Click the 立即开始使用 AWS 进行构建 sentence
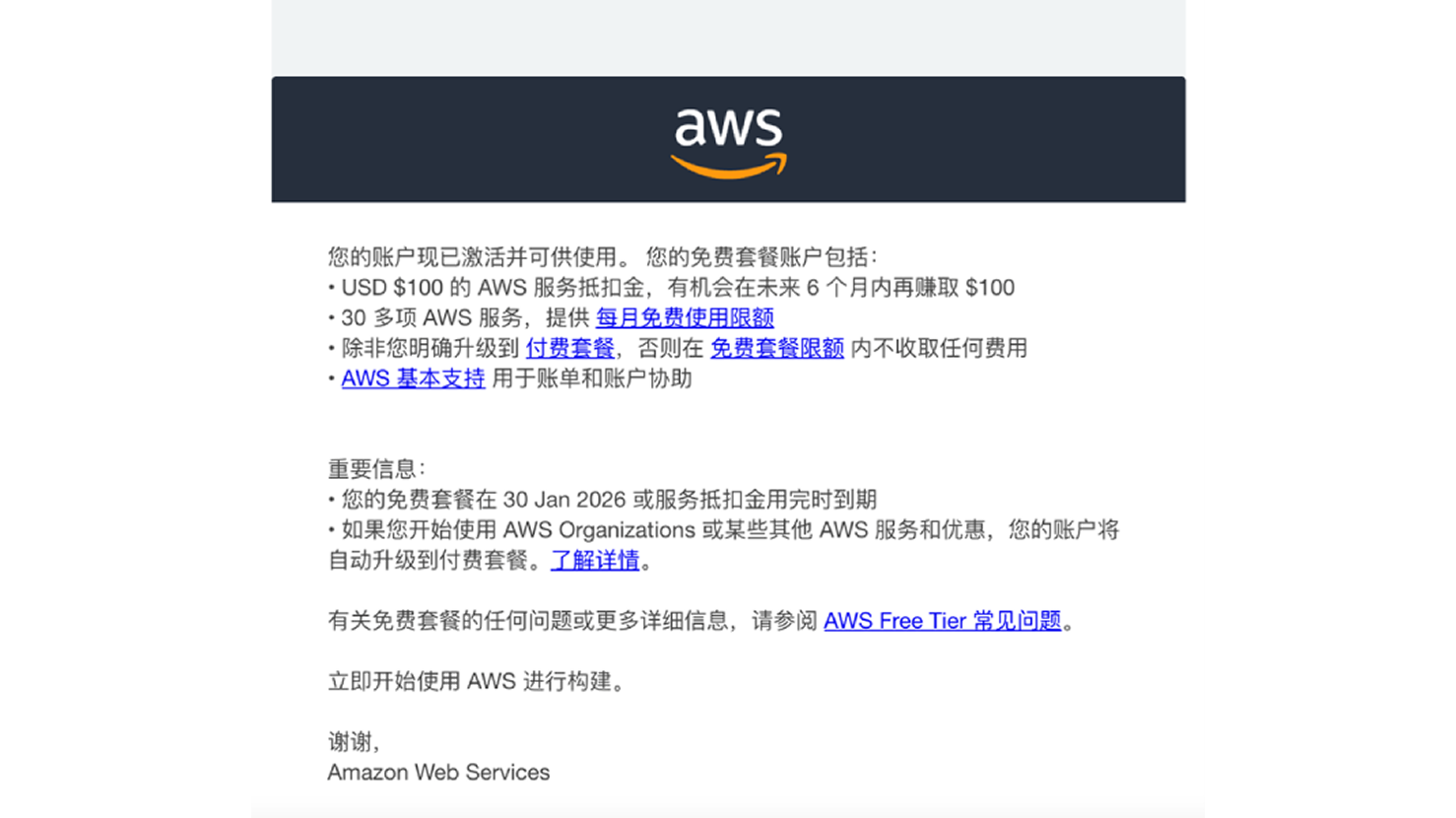The image size is (1456, 818). [x=475, y=682]
